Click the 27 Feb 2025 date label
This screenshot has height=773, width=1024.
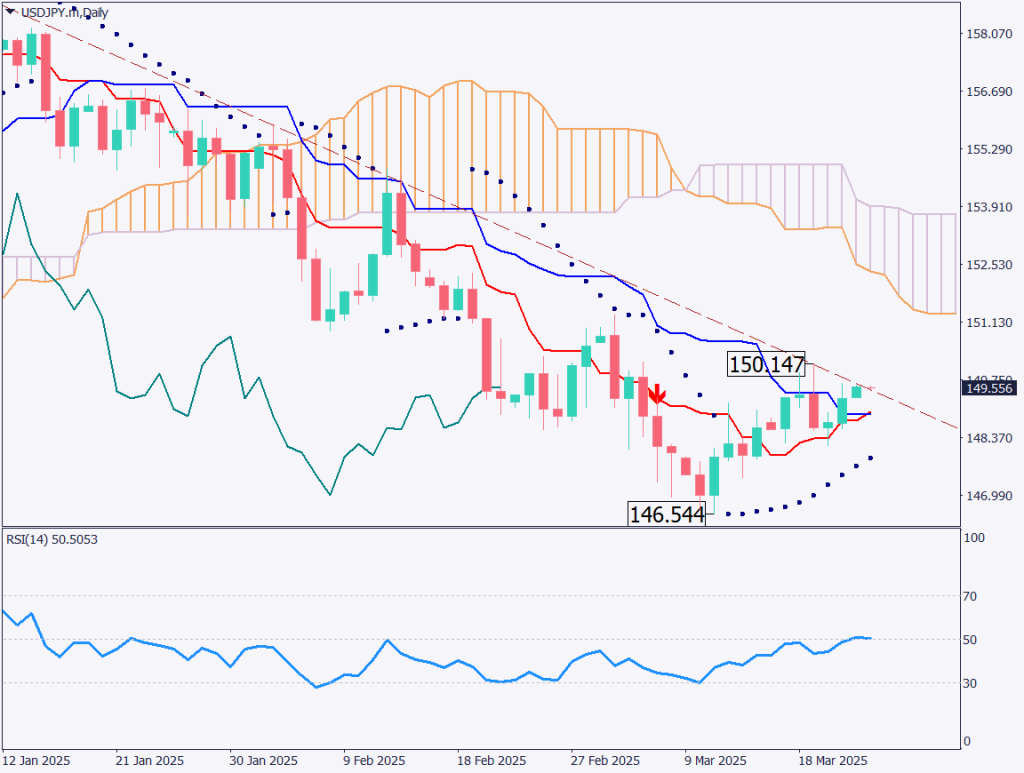pos(605,759)
